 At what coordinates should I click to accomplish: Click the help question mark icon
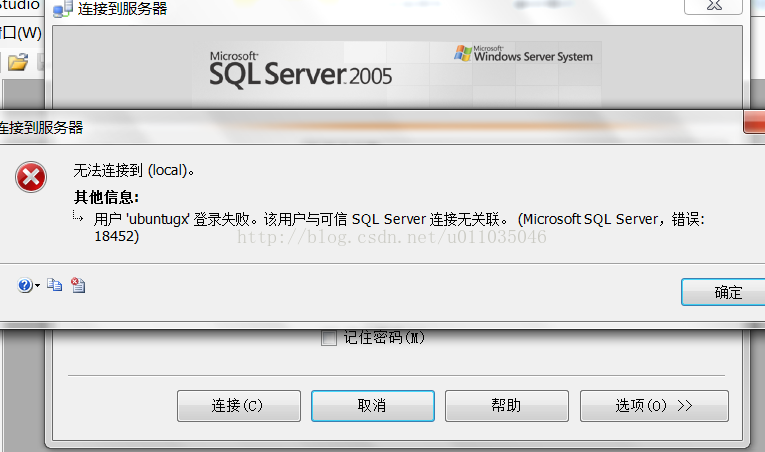pyautogui.click(x=25, y=285)
